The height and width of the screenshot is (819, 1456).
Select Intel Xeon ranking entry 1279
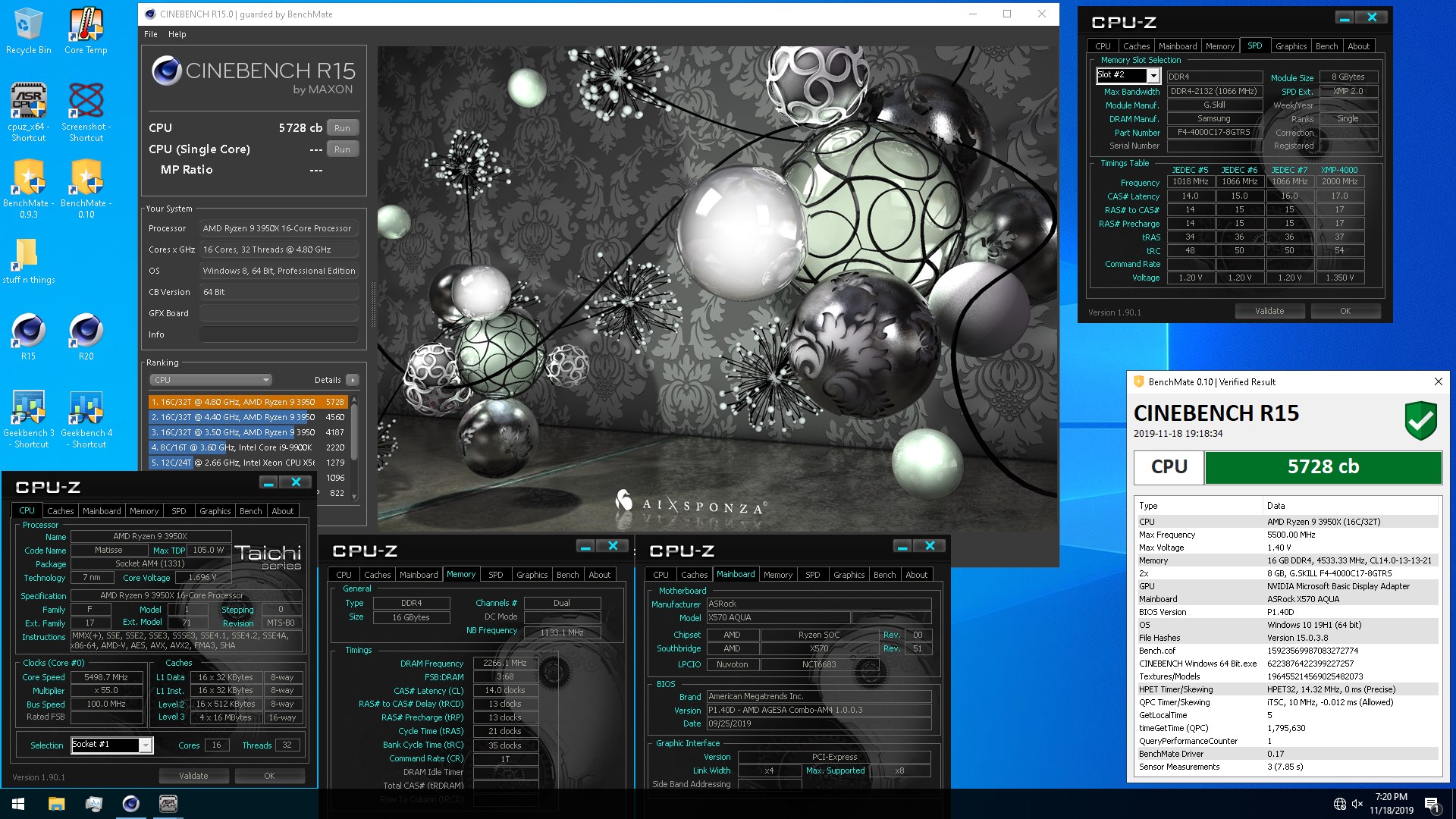click(247, 463)
